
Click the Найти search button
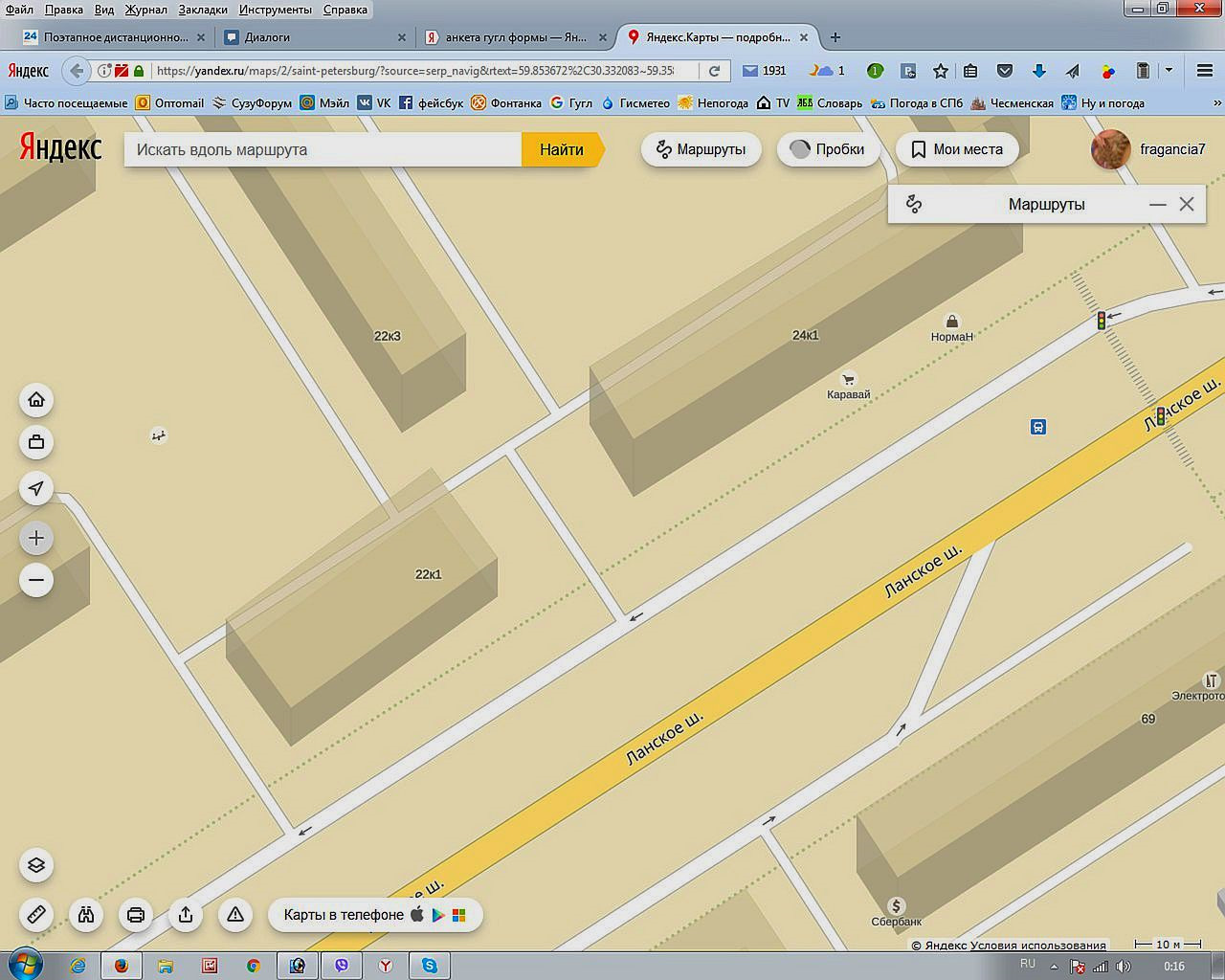click(562, 149)
